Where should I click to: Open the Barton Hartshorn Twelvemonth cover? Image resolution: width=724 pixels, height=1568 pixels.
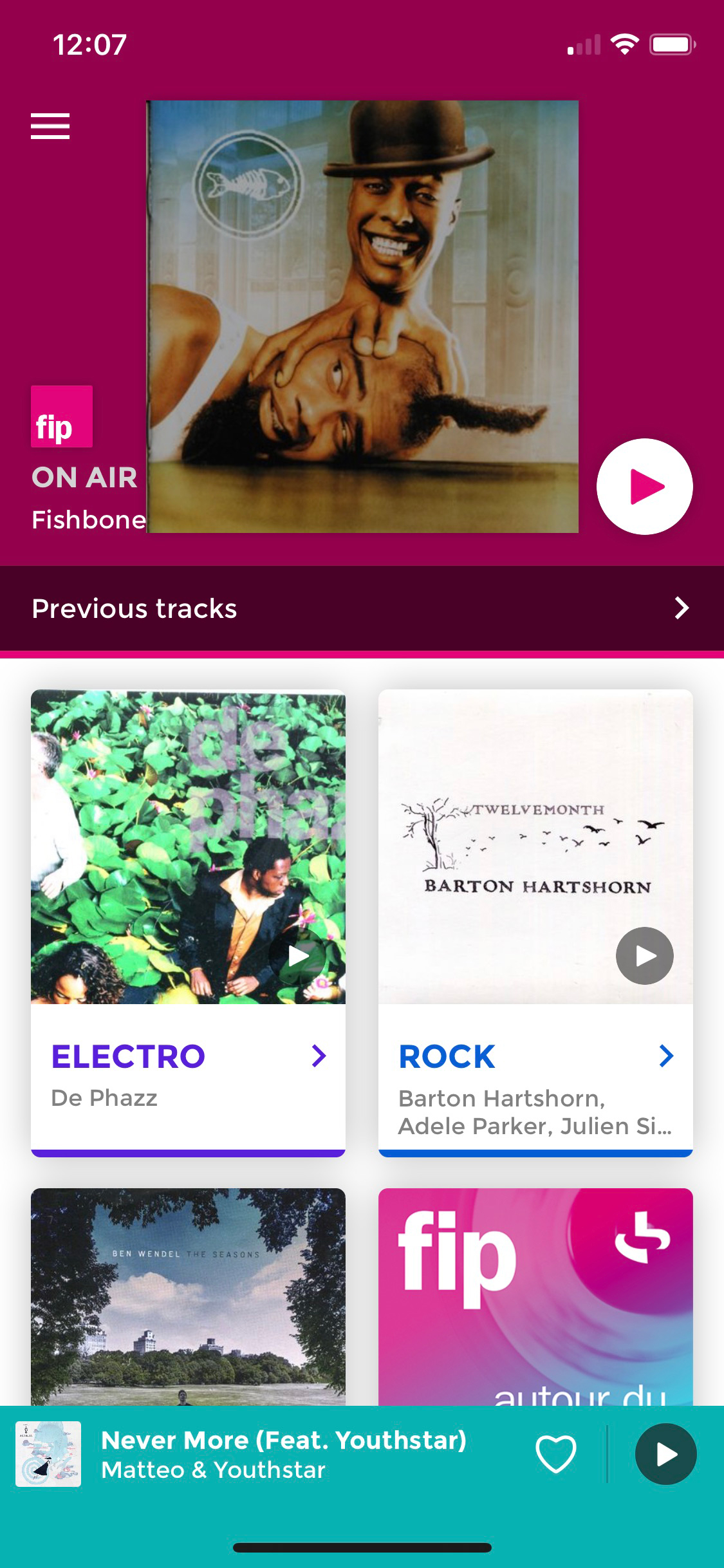(535, 846)
